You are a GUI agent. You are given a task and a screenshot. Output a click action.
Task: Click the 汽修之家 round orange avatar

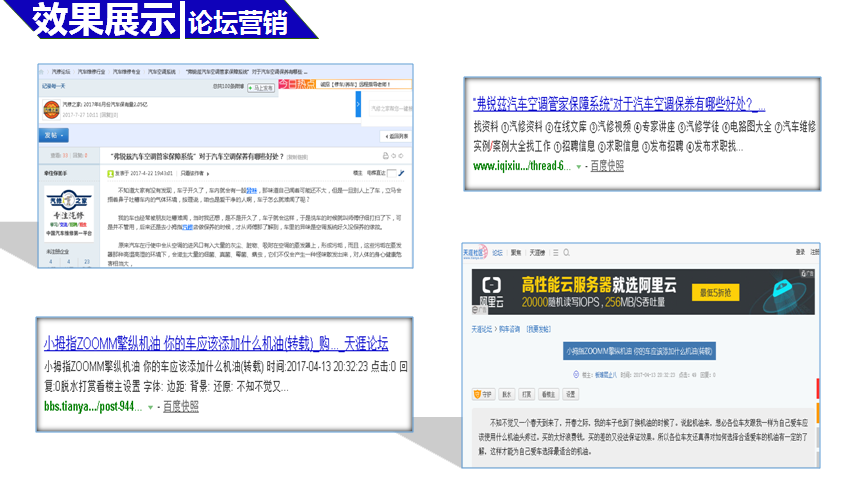coord(52,110)
